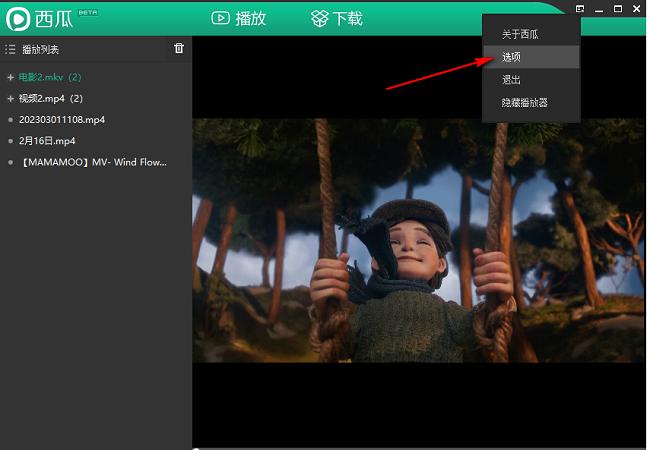The height and width of the screenshot is (450, 650).
Task: Open the 下载 download tab
Action: click(x=336, y=18)
